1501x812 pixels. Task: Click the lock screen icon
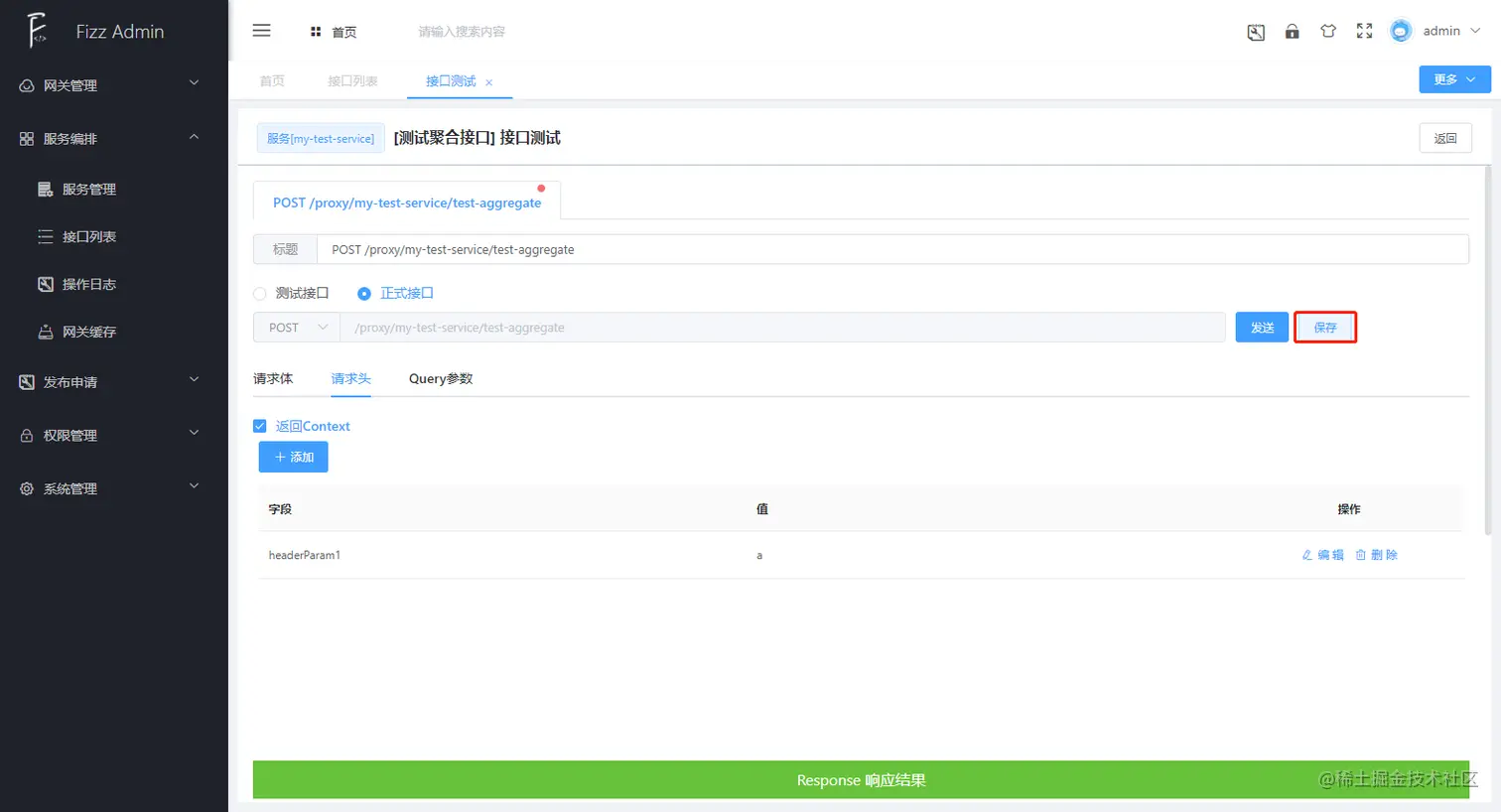[1292, 31]
